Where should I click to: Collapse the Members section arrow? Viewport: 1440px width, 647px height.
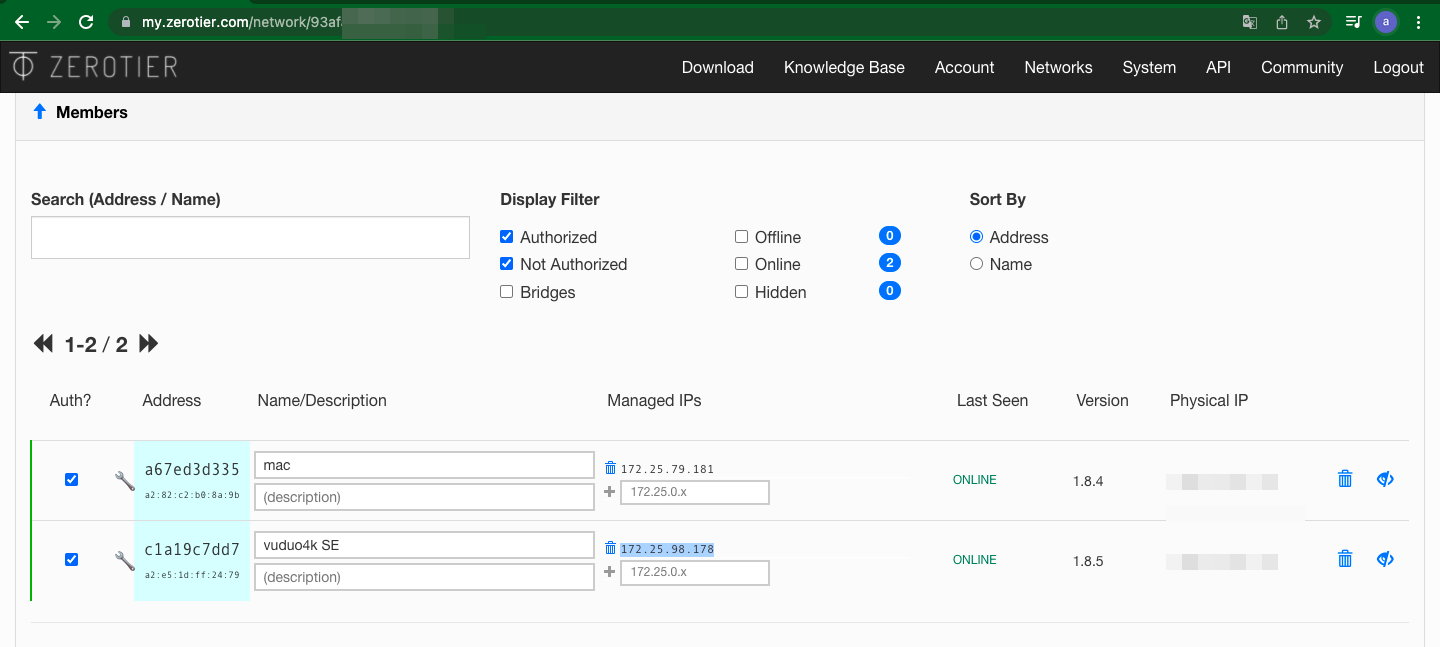(40, 112)
